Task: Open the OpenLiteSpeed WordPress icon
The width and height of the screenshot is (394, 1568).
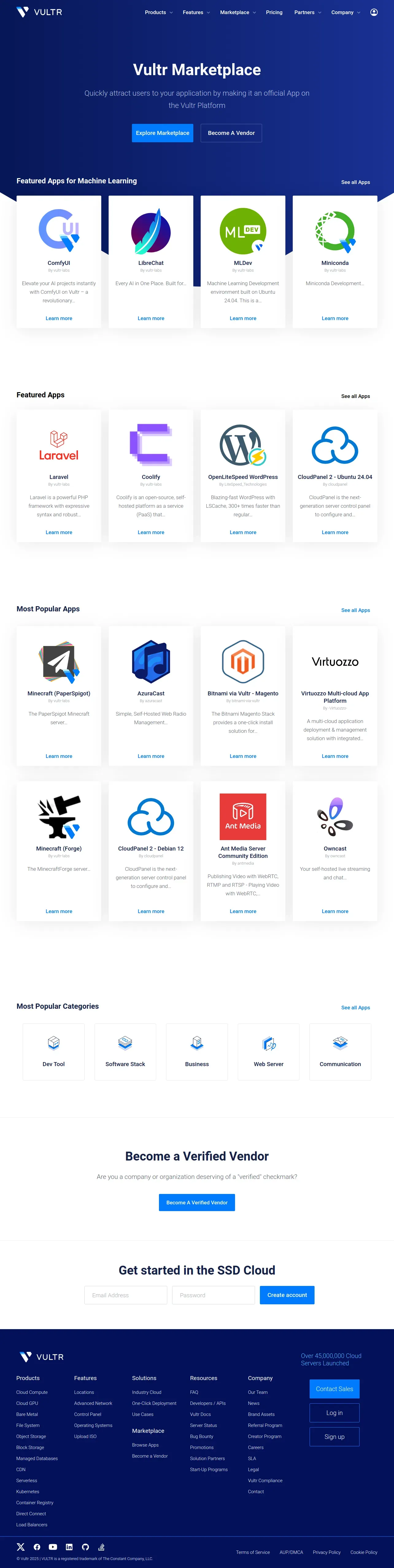Action: 243,445
